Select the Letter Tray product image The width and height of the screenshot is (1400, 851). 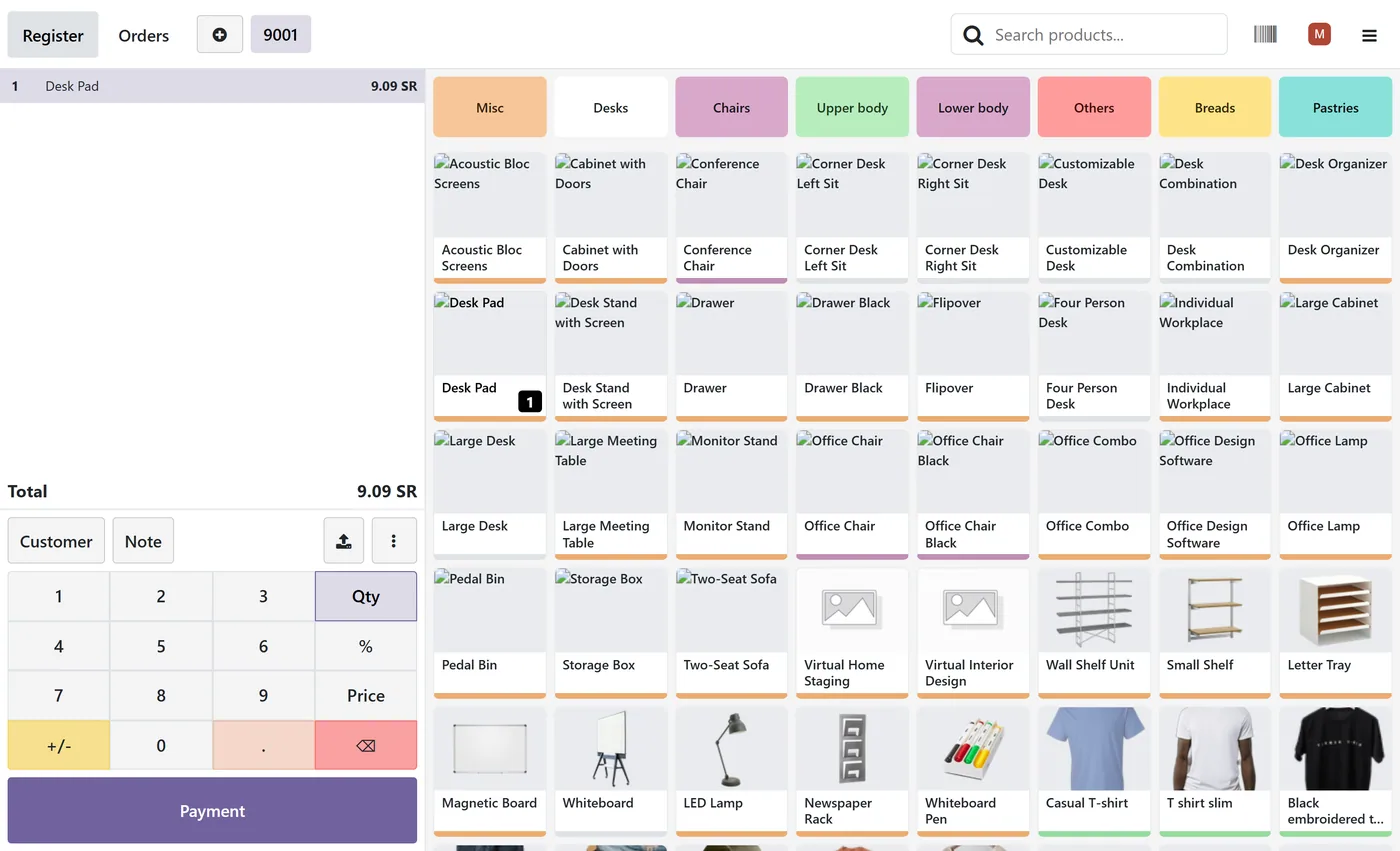point(1335,610)
